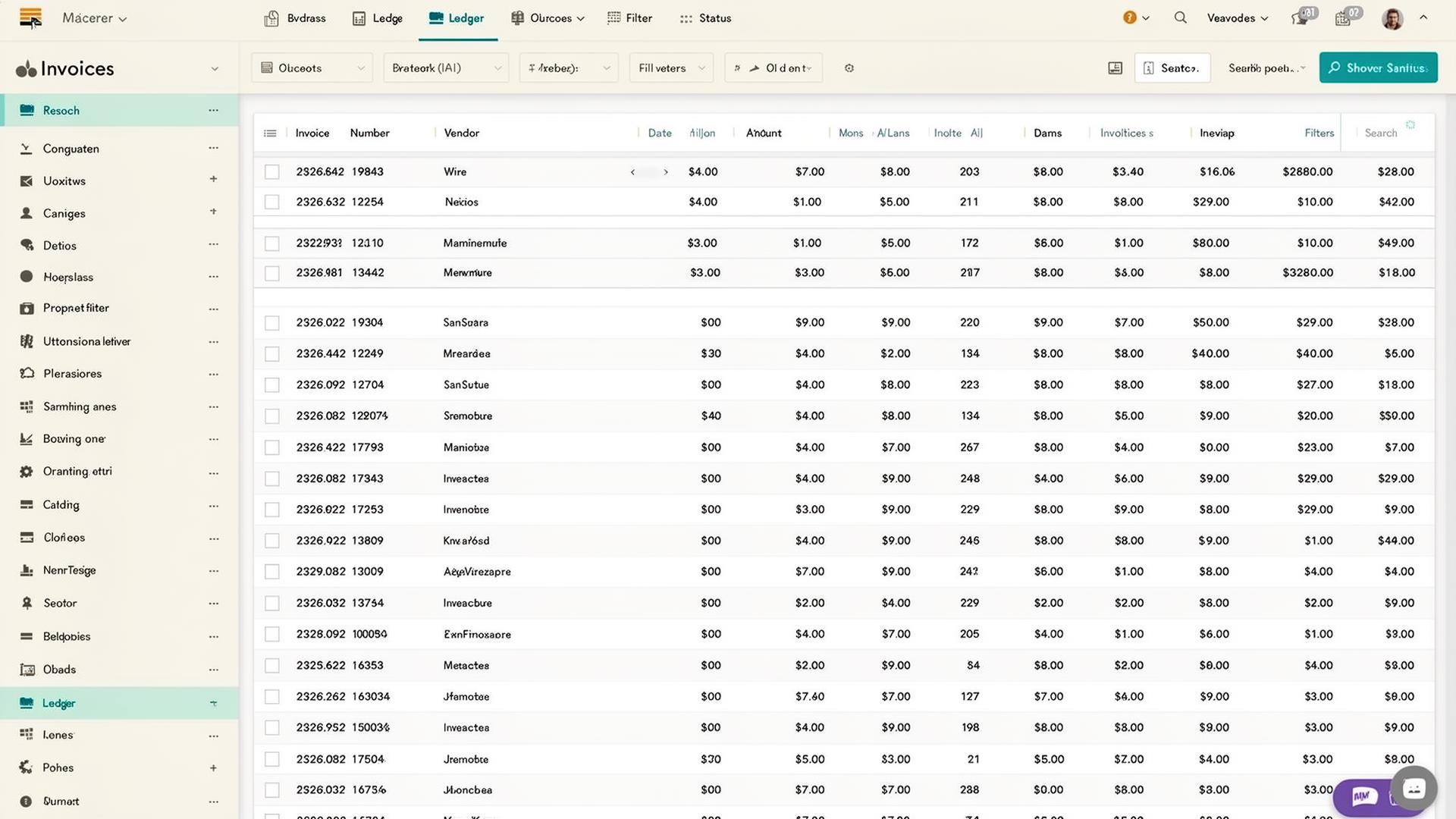Click the Filters link in table header

[x=1319, y=133]
